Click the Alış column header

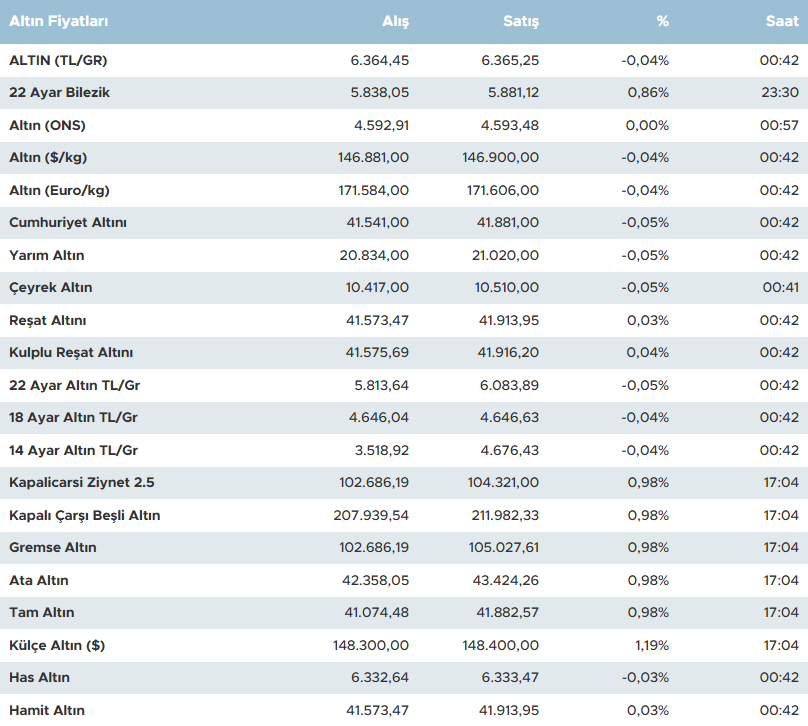tap(395, 21)
